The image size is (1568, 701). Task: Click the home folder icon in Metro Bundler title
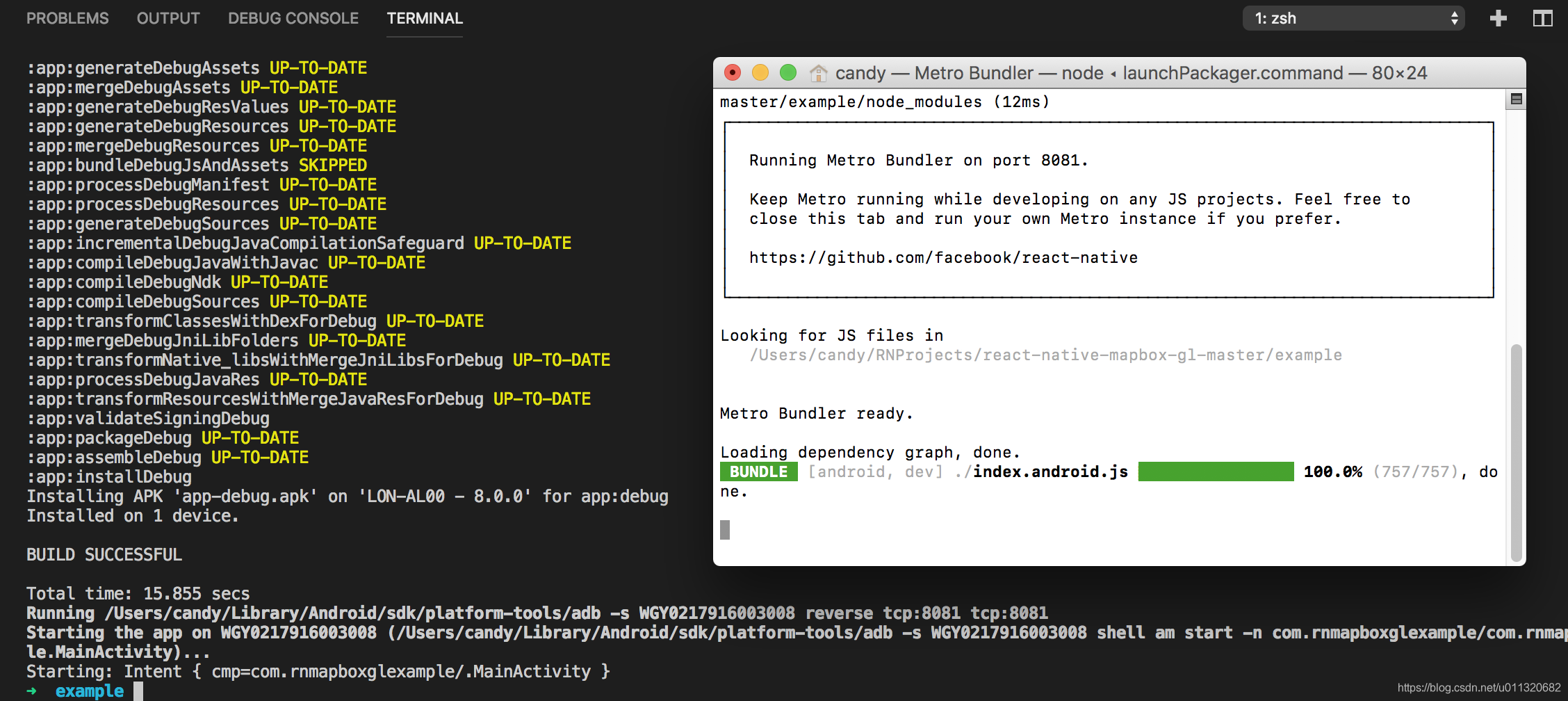click(819, 73)
